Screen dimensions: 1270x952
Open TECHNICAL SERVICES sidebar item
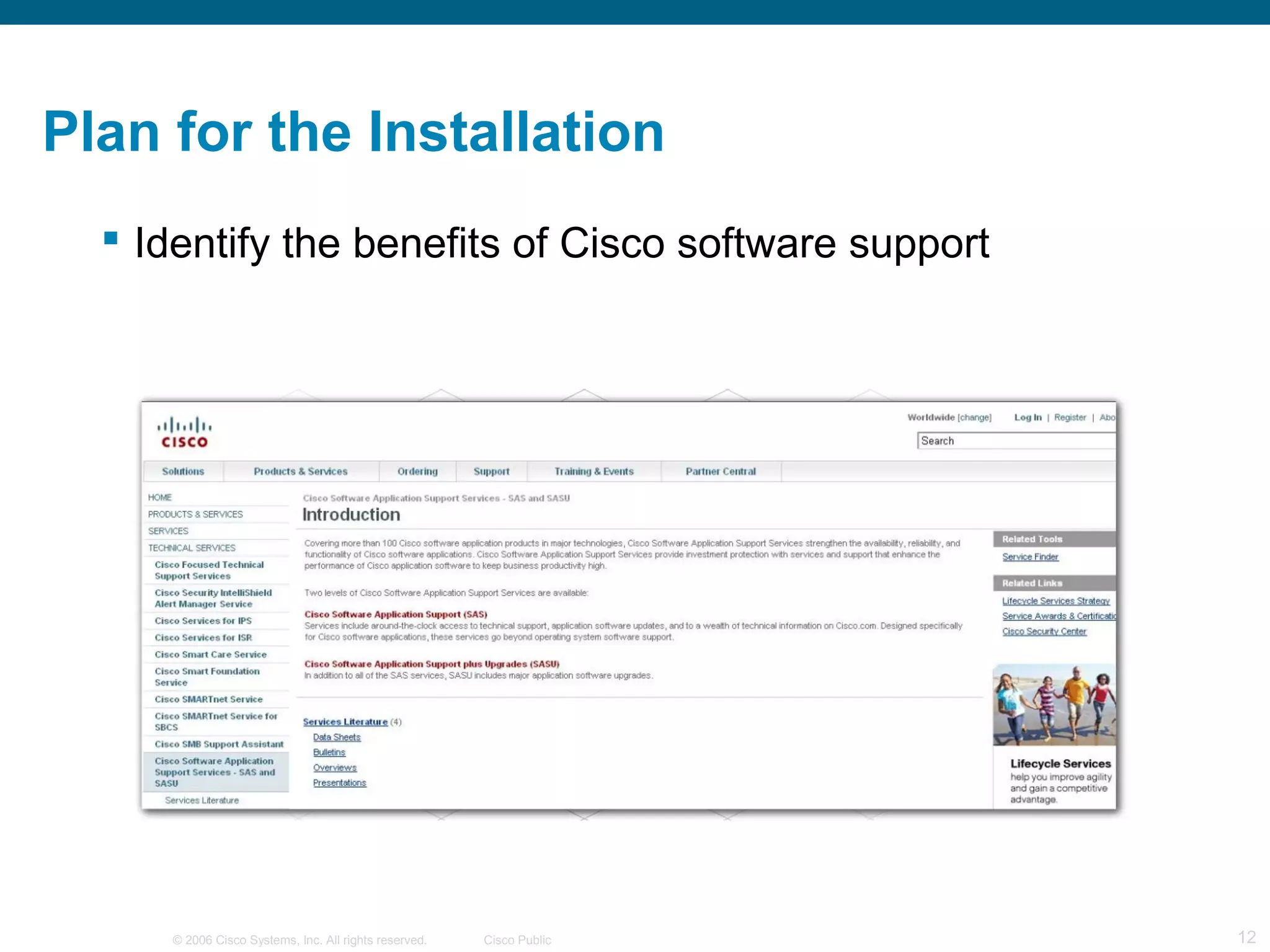tap(192, 547)
